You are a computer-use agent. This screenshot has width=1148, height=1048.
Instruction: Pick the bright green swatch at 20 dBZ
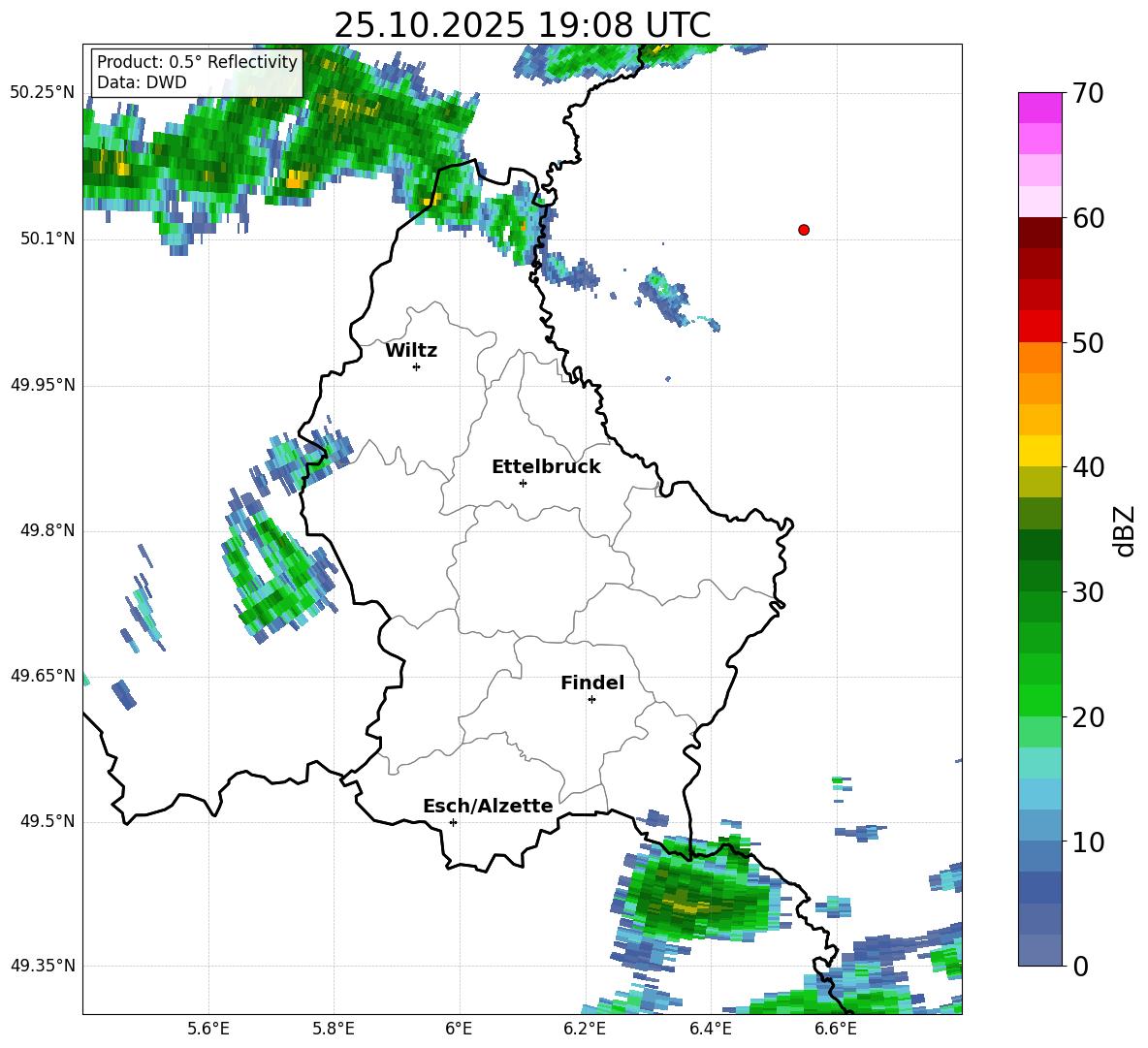coord(1039,700)
